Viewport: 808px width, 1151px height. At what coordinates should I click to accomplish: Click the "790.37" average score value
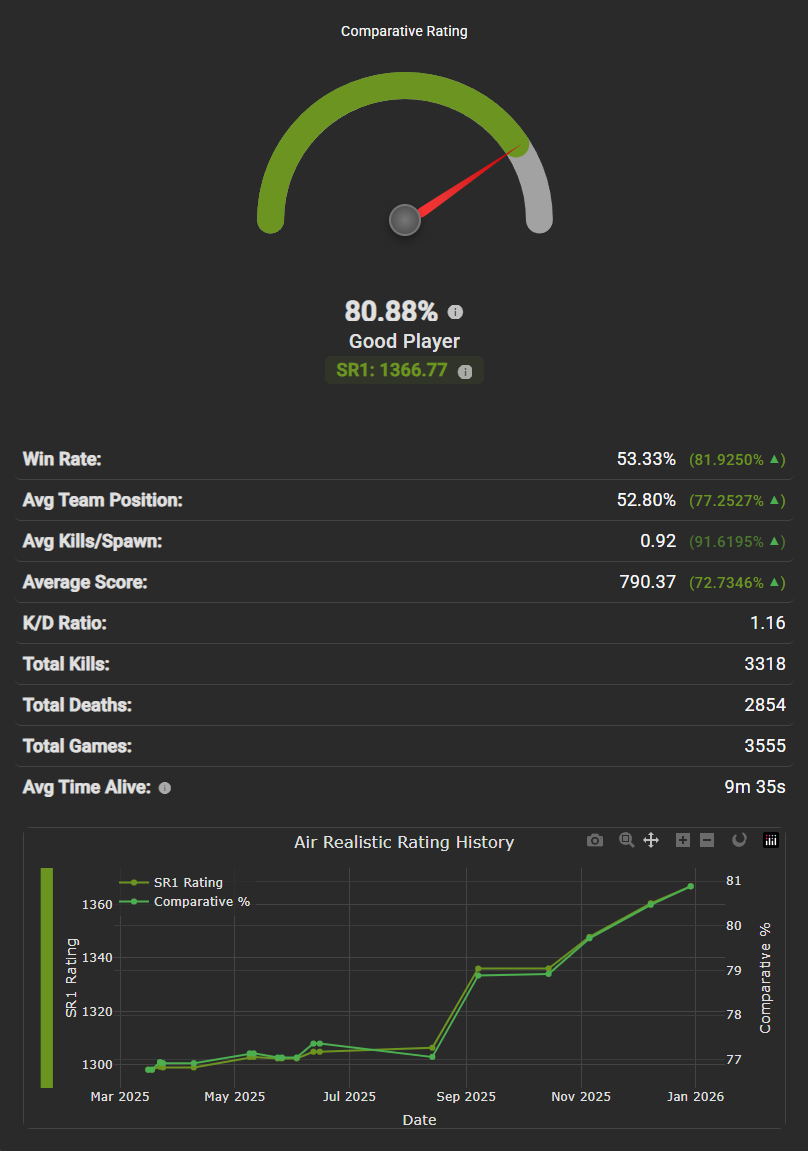[x=647, y=583]
